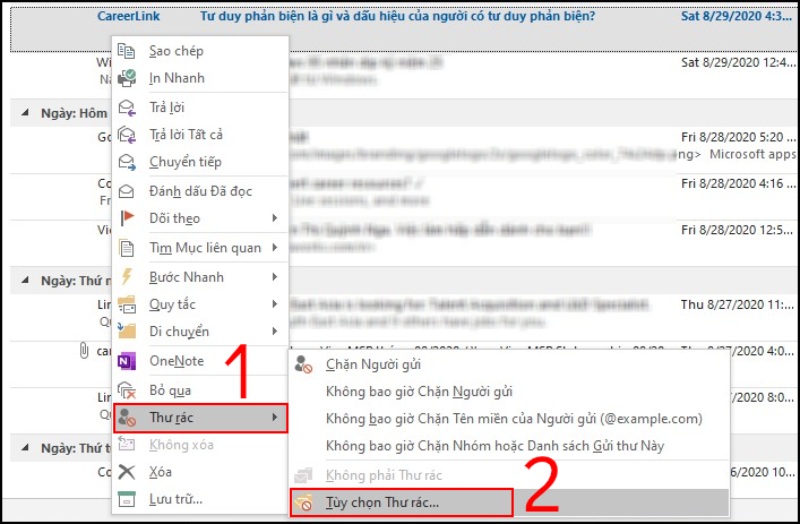Image resolution: width=800 pixels, height=524 pixels.
Task: Select the email dated Fri 8/28/2020 4:16
Action: point(738,184)
